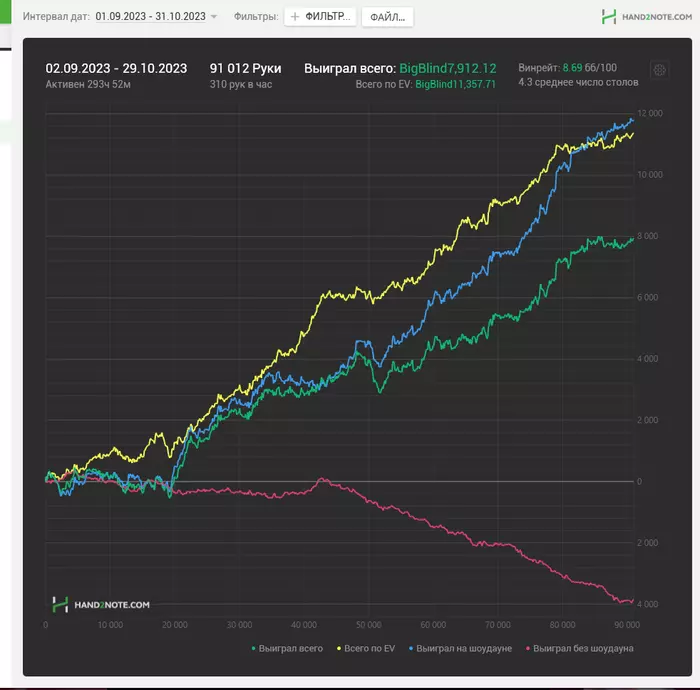The height and width of the screenshot is (690, 700).
Task: Select the date range text '02.09.2023 - 29.10.2023'
Action: coord(116,68)
